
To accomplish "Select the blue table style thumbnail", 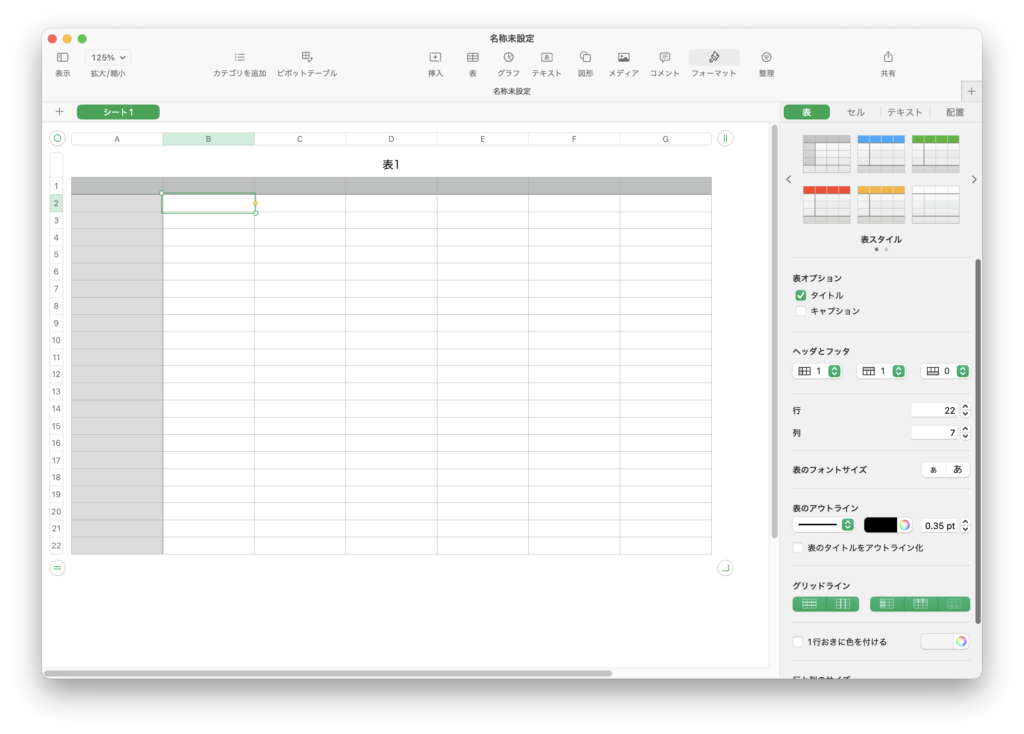I will click(881, 153).
